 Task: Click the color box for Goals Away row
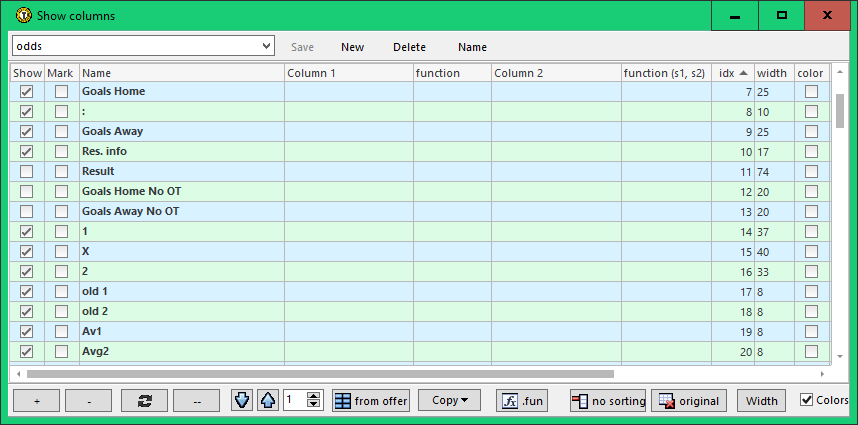(x=811, y=132)
